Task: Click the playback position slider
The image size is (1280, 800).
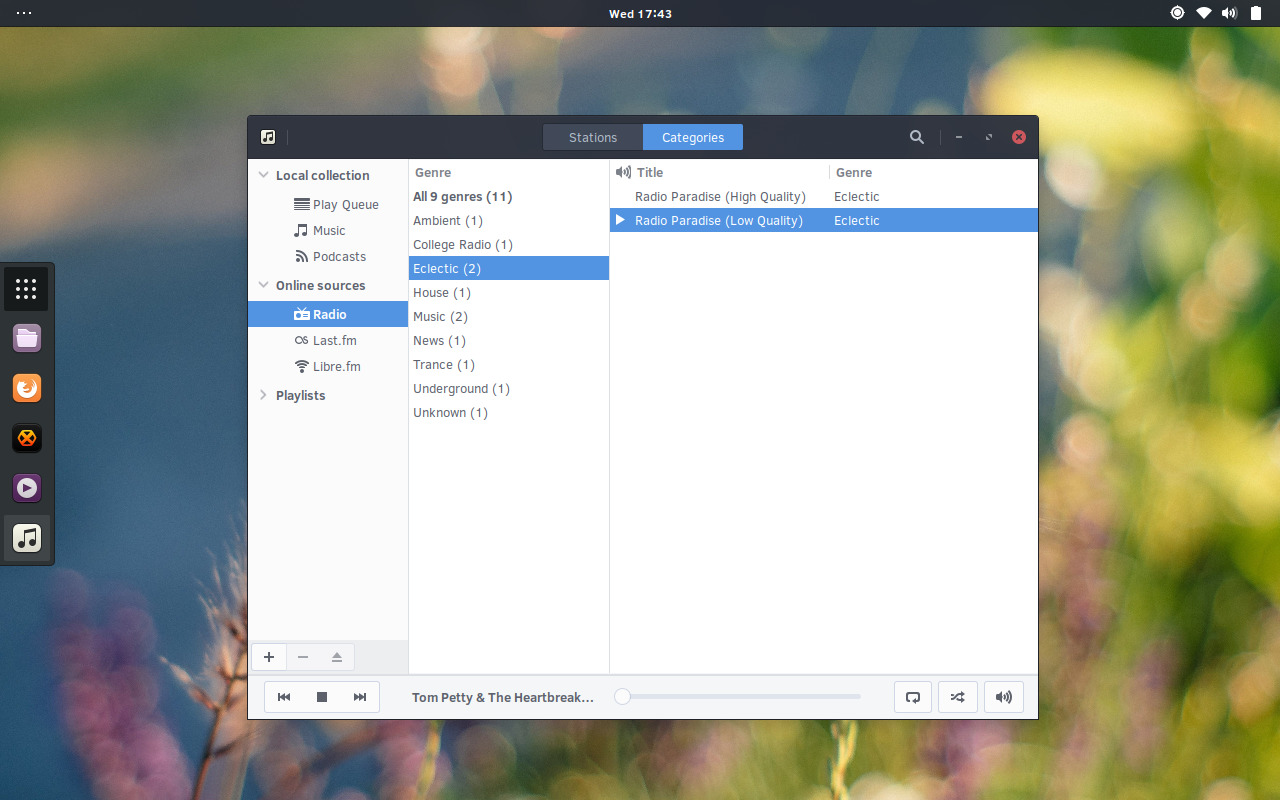Action: (737, 697)
